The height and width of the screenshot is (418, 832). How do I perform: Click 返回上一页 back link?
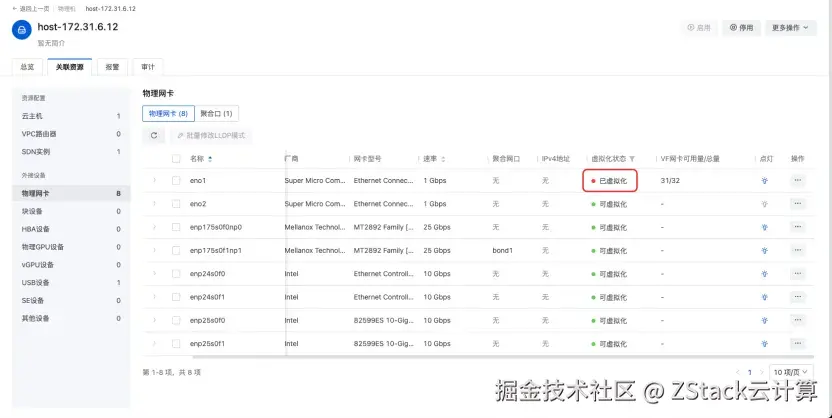click(31, 8)
